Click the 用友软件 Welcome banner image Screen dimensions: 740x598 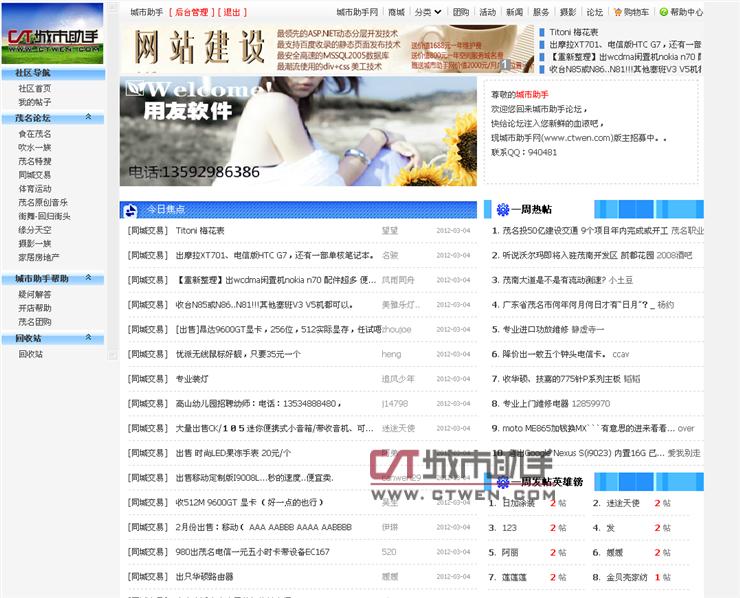pyautogui.click(x=298, y=131)
